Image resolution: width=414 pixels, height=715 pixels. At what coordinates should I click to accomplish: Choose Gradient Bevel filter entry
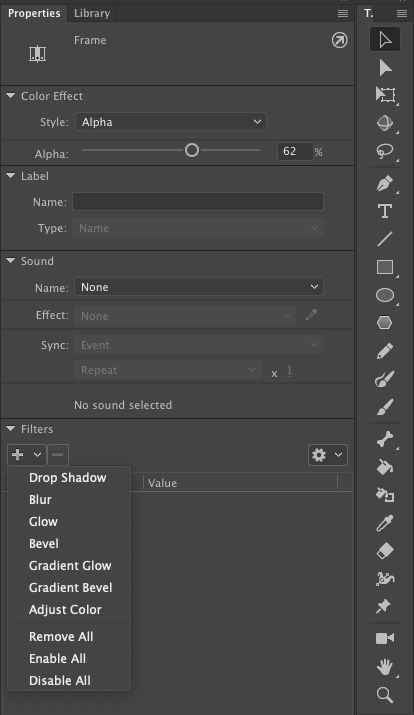point(70,587)
